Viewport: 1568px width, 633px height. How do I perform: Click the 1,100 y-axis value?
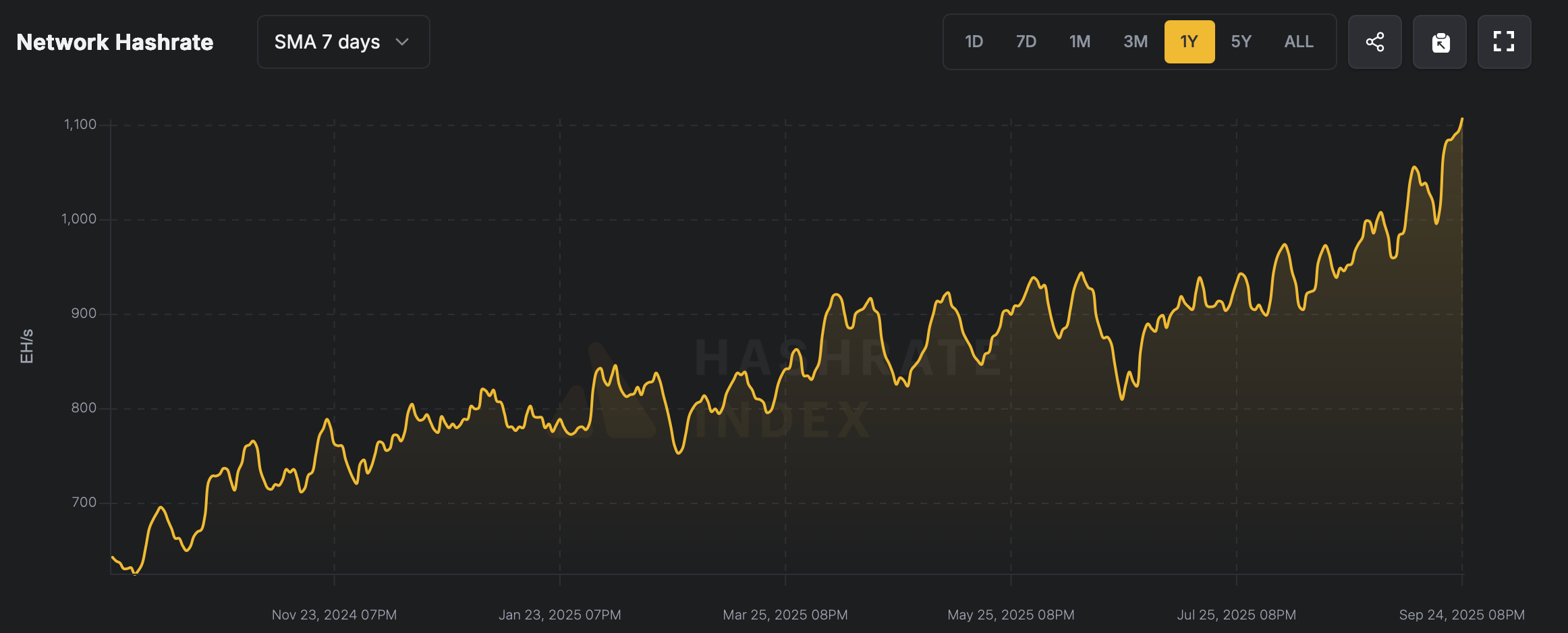click(x=80, y=124)
